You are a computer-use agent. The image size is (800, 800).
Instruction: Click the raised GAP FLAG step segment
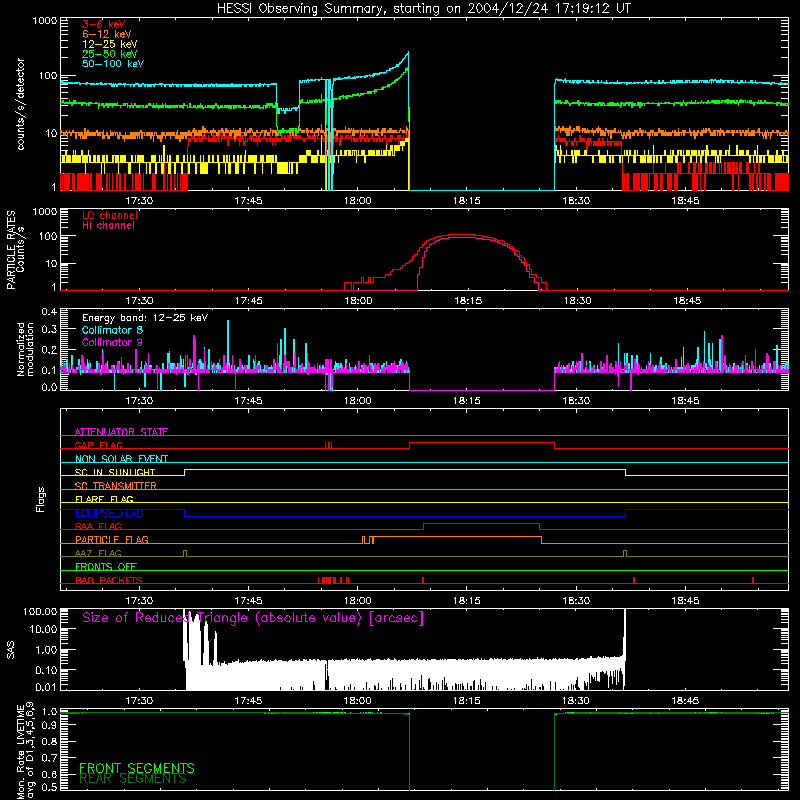[x=482, y=442]
